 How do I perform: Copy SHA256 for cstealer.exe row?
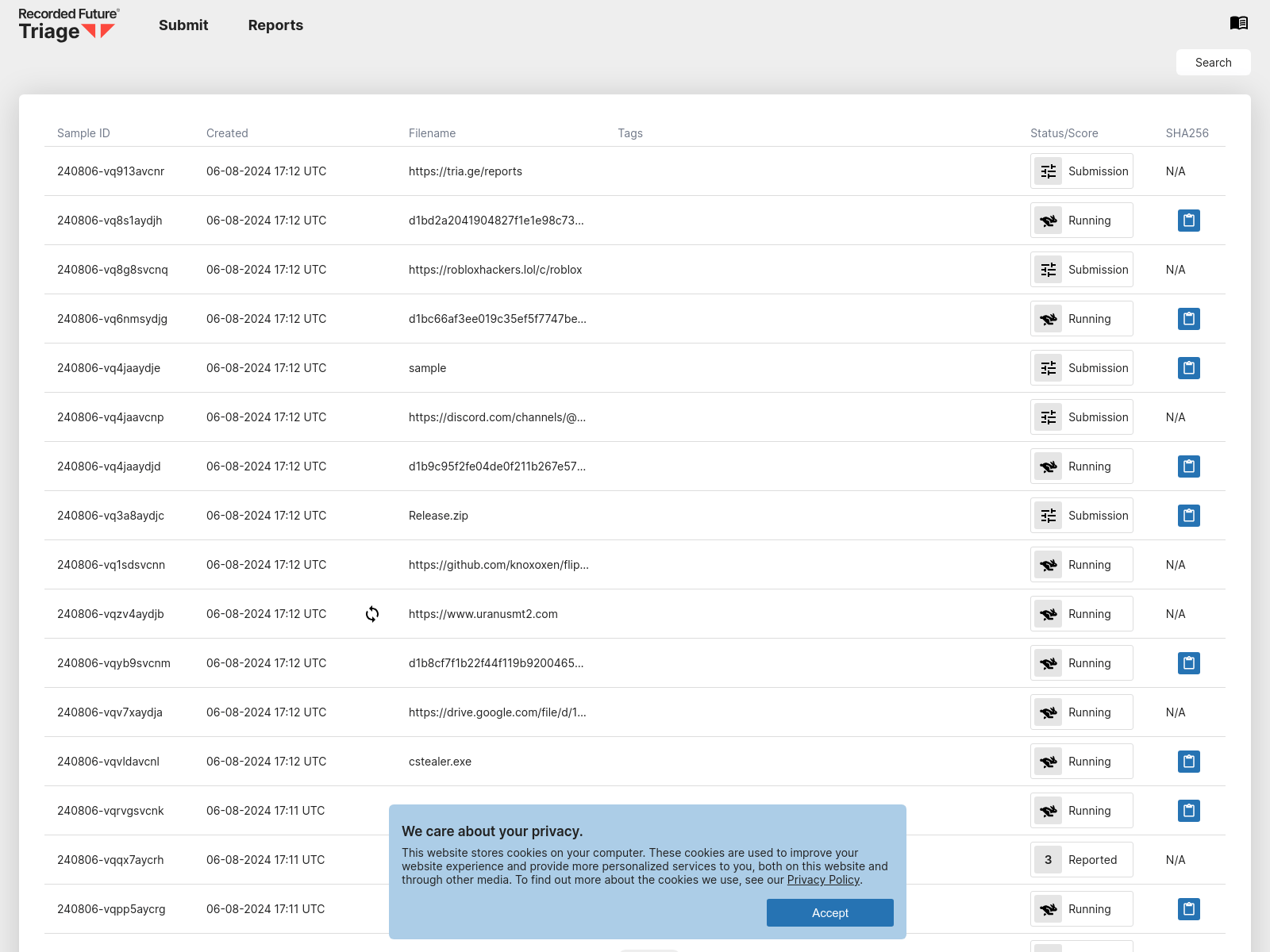(x=1188, y=762)
